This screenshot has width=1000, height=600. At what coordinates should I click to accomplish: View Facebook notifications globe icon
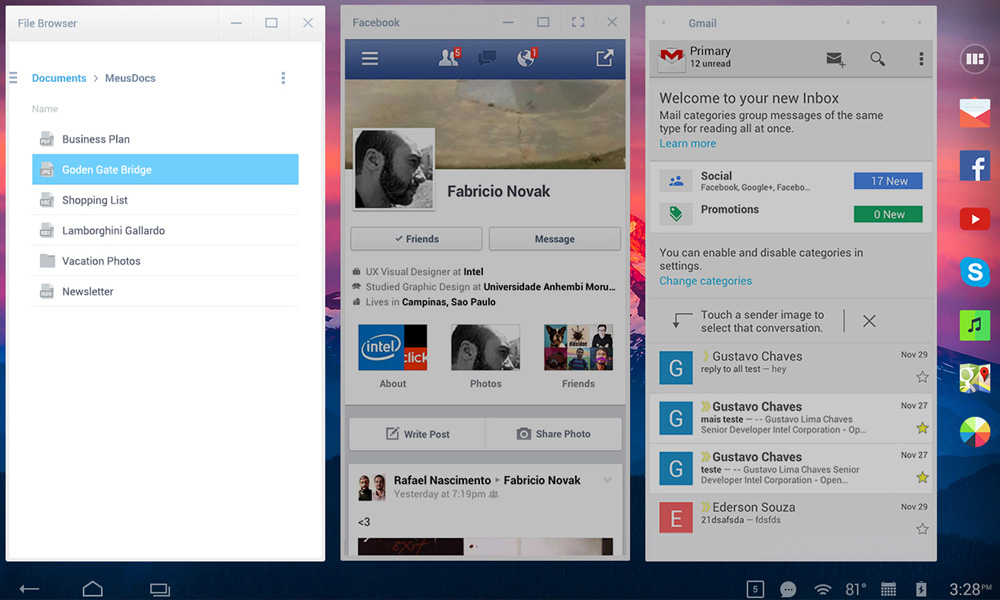coord(524,58)
